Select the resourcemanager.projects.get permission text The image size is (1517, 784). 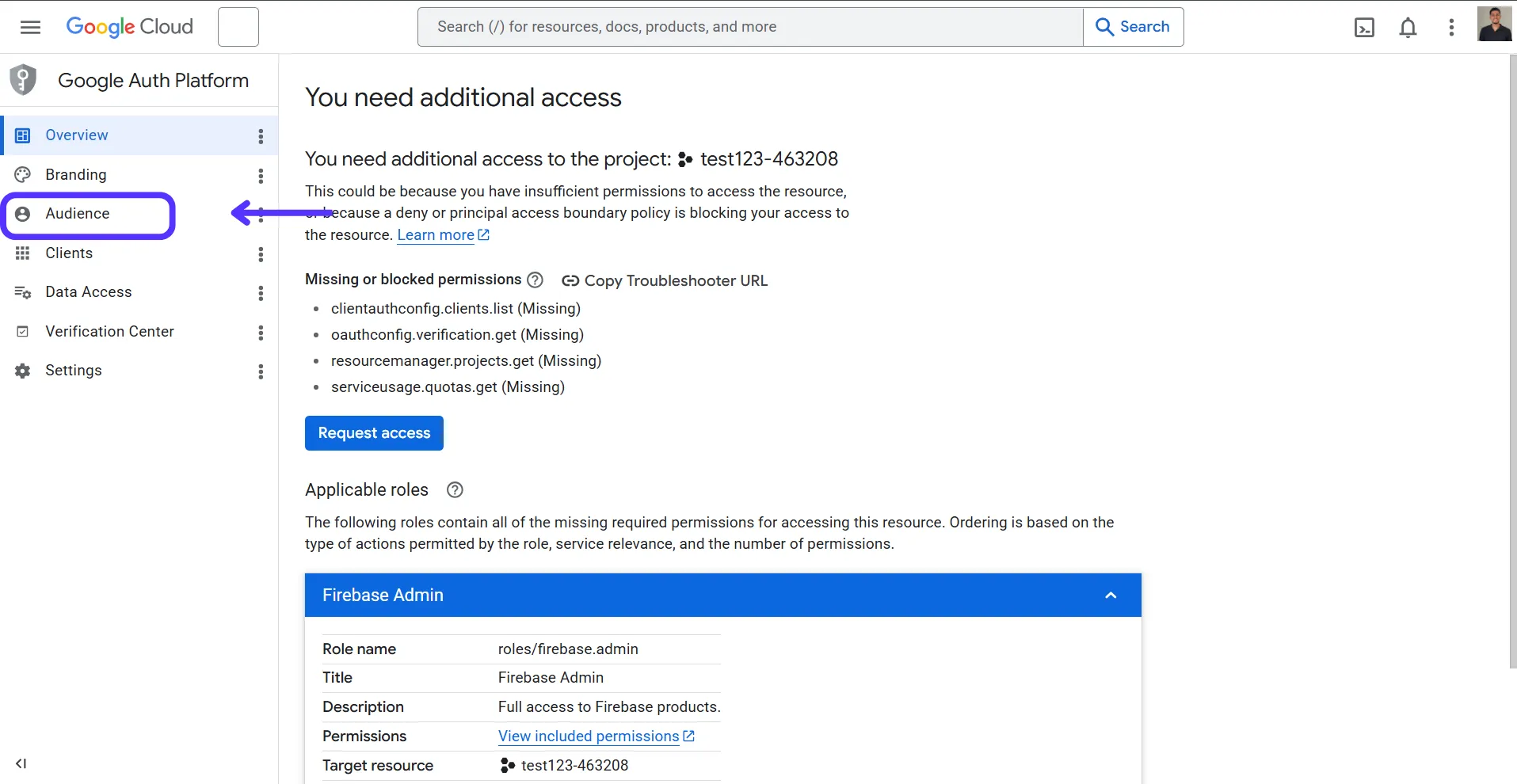tap(466, 361)
